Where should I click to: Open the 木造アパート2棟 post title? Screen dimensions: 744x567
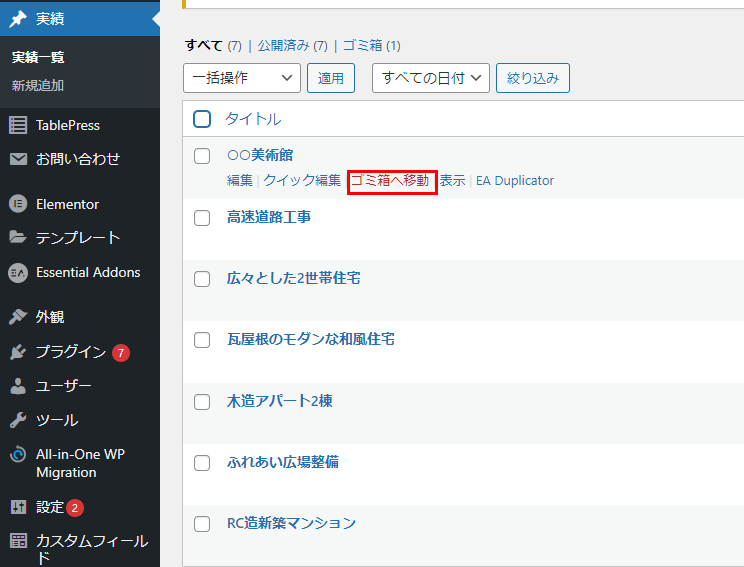(x=279, y=401)
